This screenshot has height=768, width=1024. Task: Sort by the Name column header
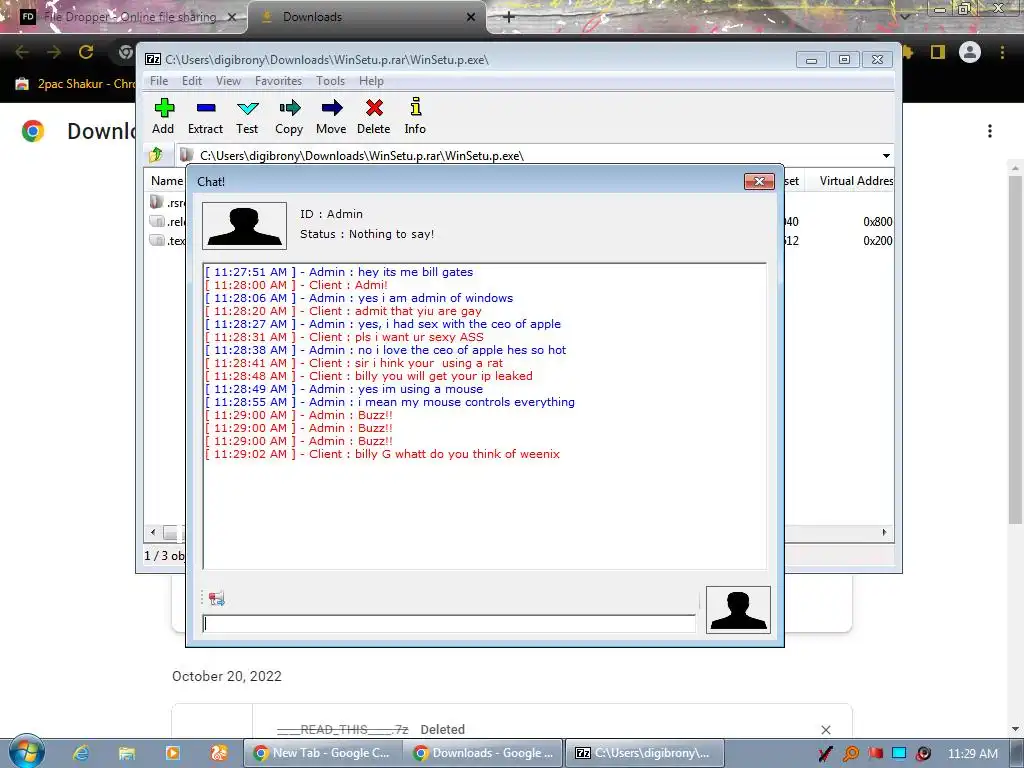[167, 181]
